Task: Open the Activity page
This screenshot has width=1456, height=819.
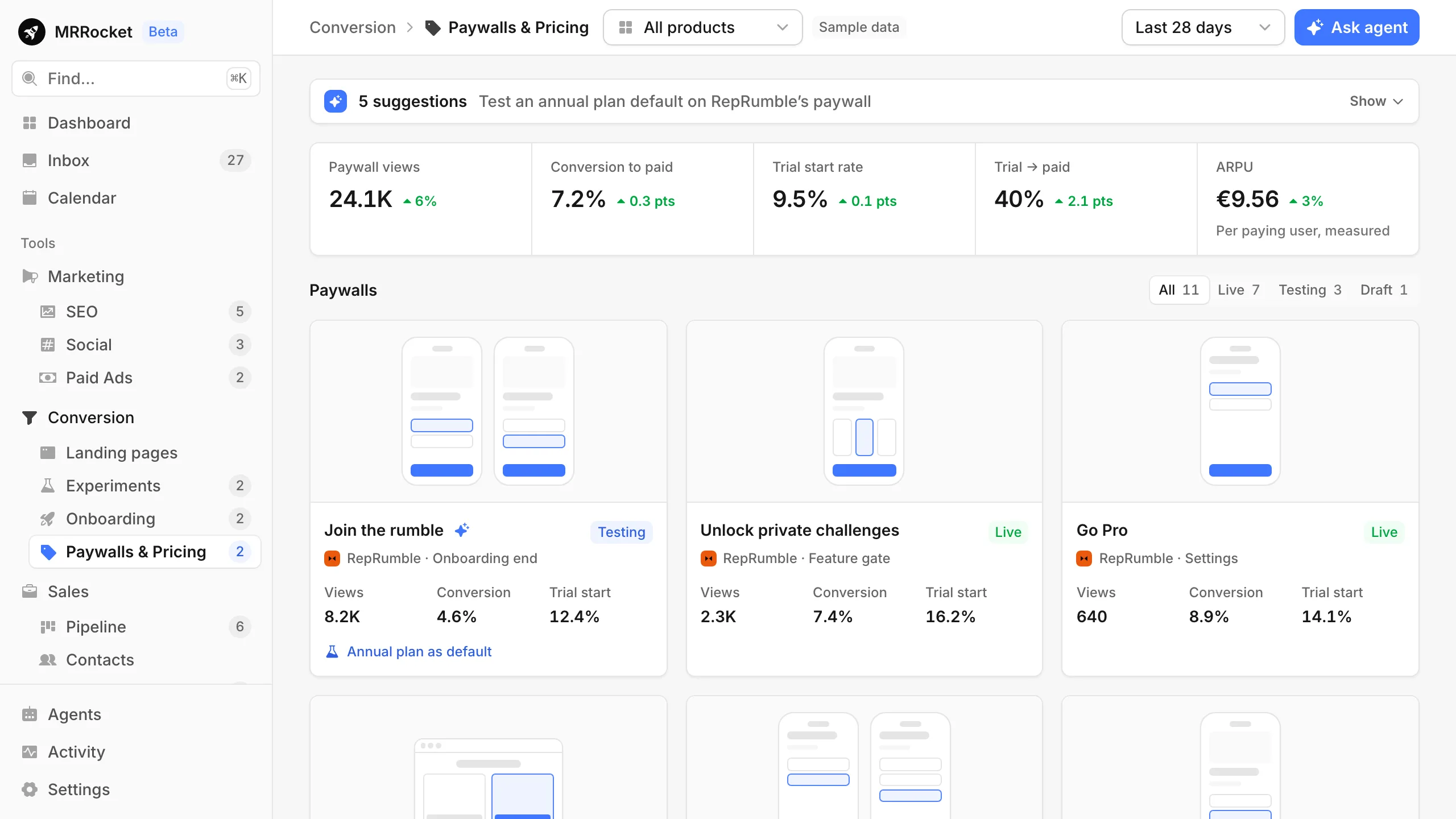Action: pos(136,752)
